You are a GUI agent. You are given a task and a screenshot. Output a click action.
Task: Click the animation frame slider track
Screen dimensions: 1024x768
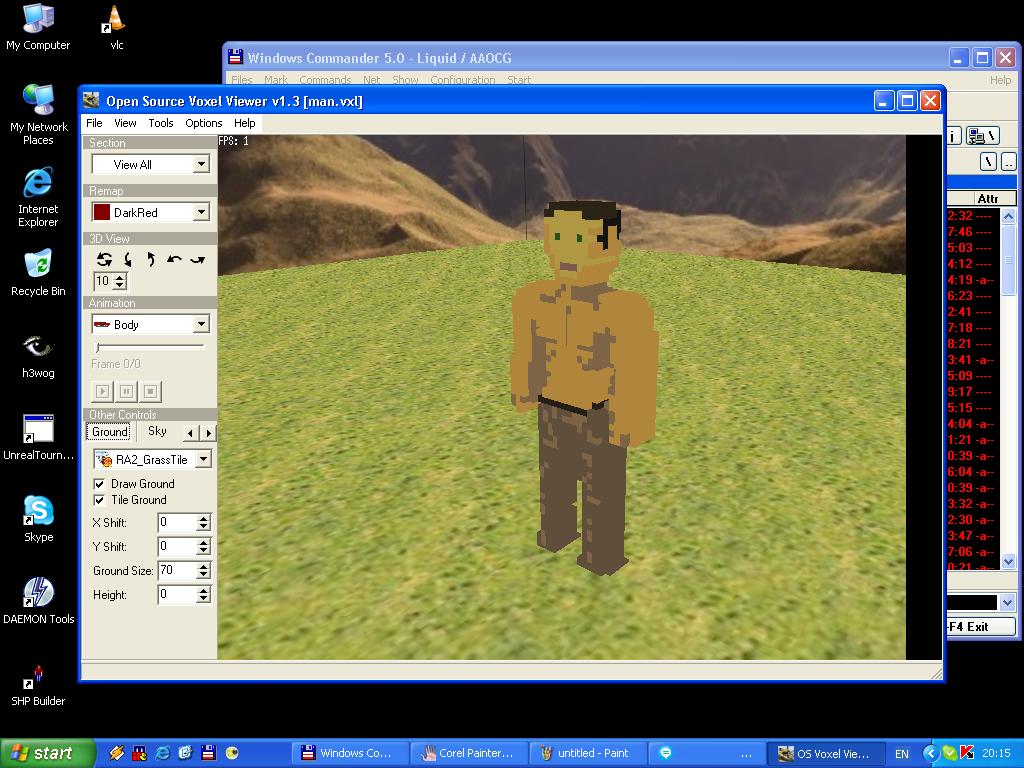pyautogui.click(x=150, y=347)
